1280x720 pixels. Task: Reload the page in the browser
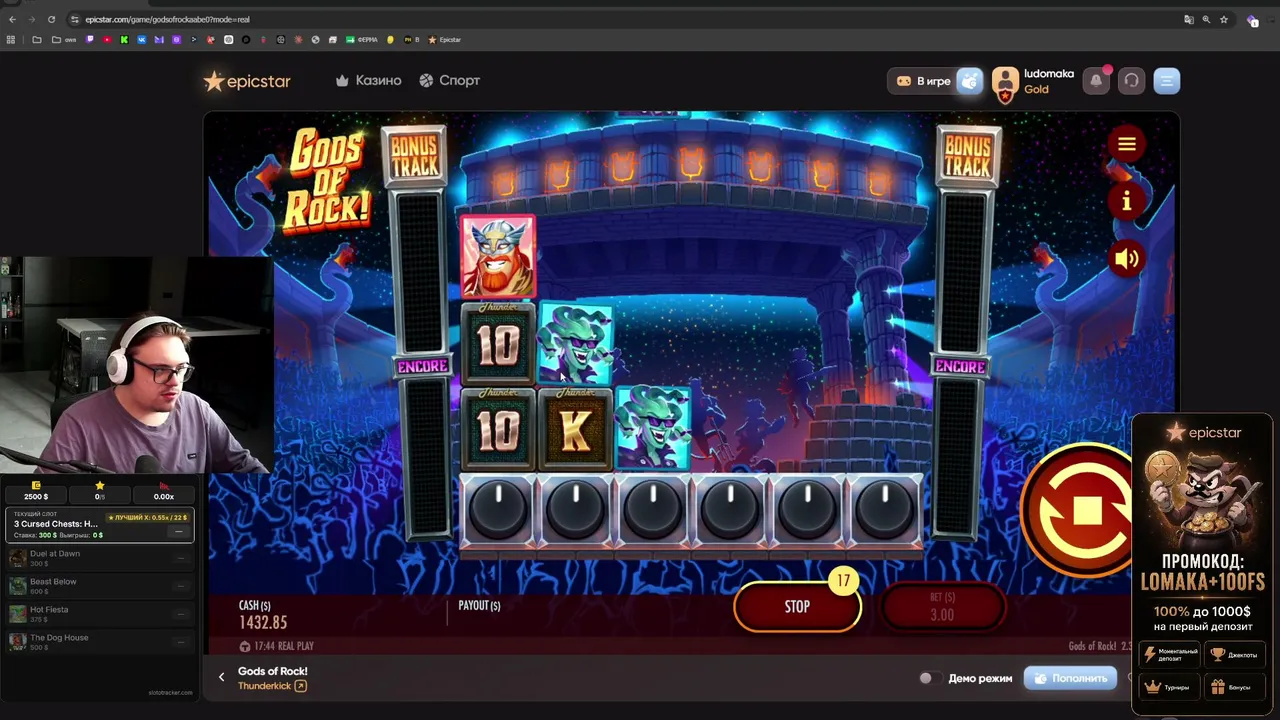point(53,20)
